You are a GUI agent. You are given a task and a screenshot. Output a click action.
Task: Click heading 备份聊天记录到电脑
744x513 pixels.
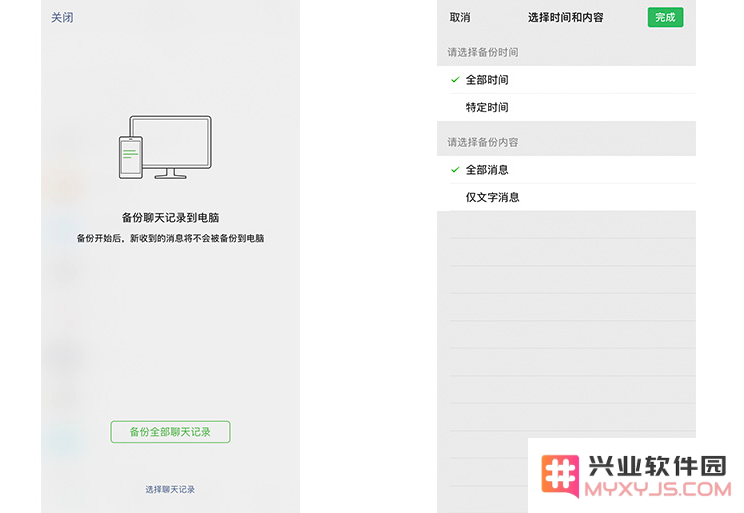[x=170, y=218]
